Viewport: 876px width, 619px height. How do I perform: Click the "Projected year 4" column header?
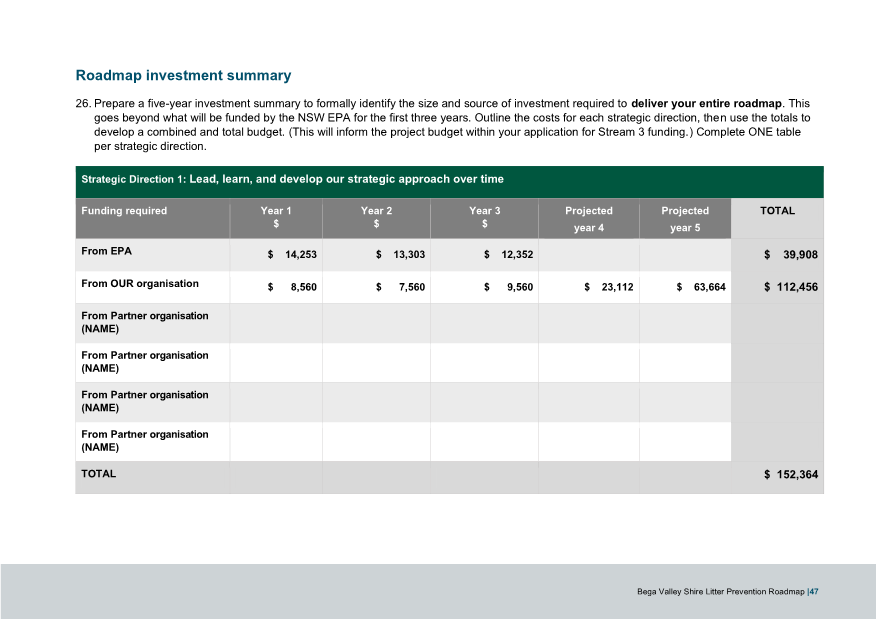point(588,219)
